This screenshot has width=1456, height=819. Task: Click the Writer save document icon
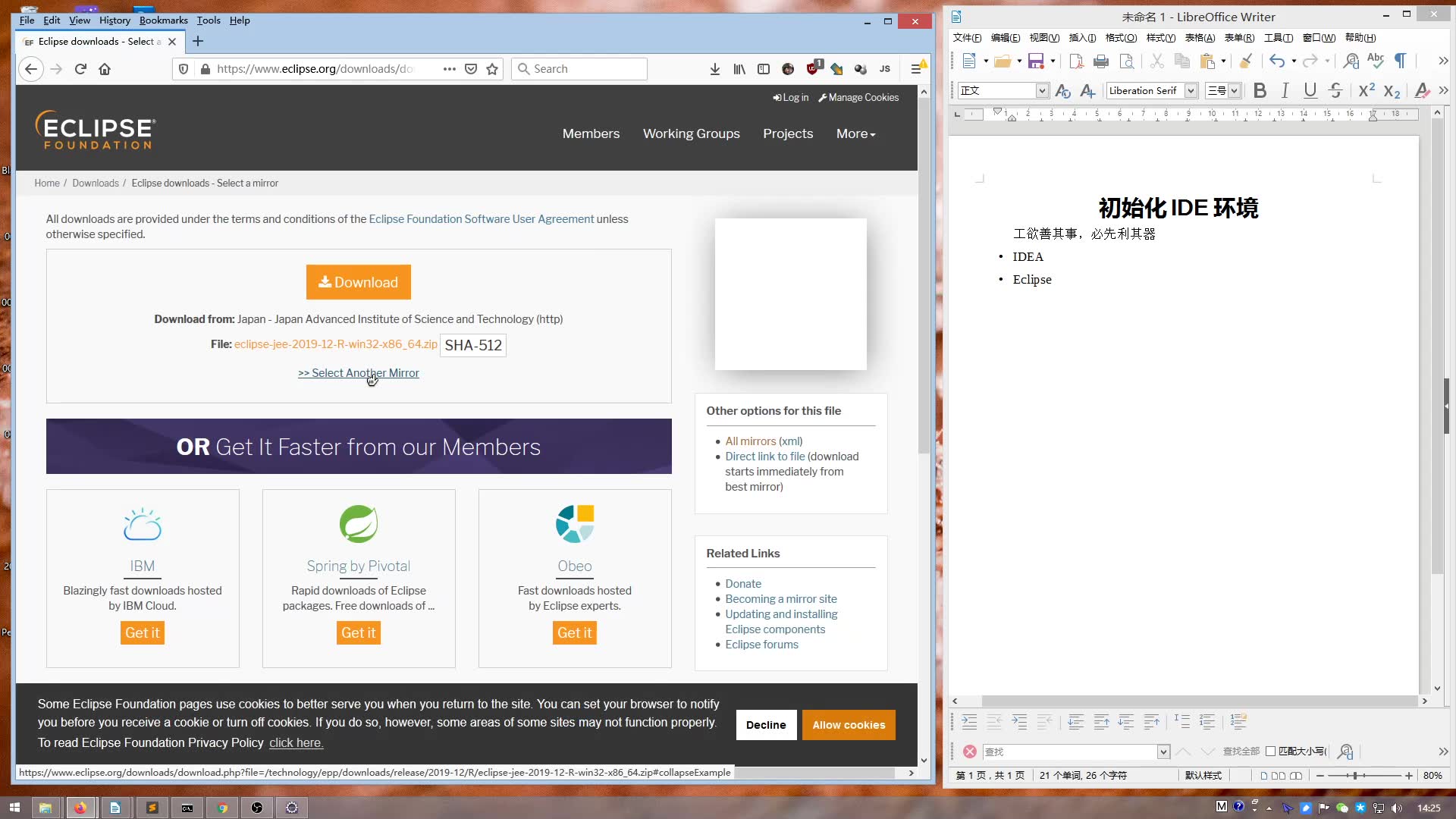pos(1036,61)
